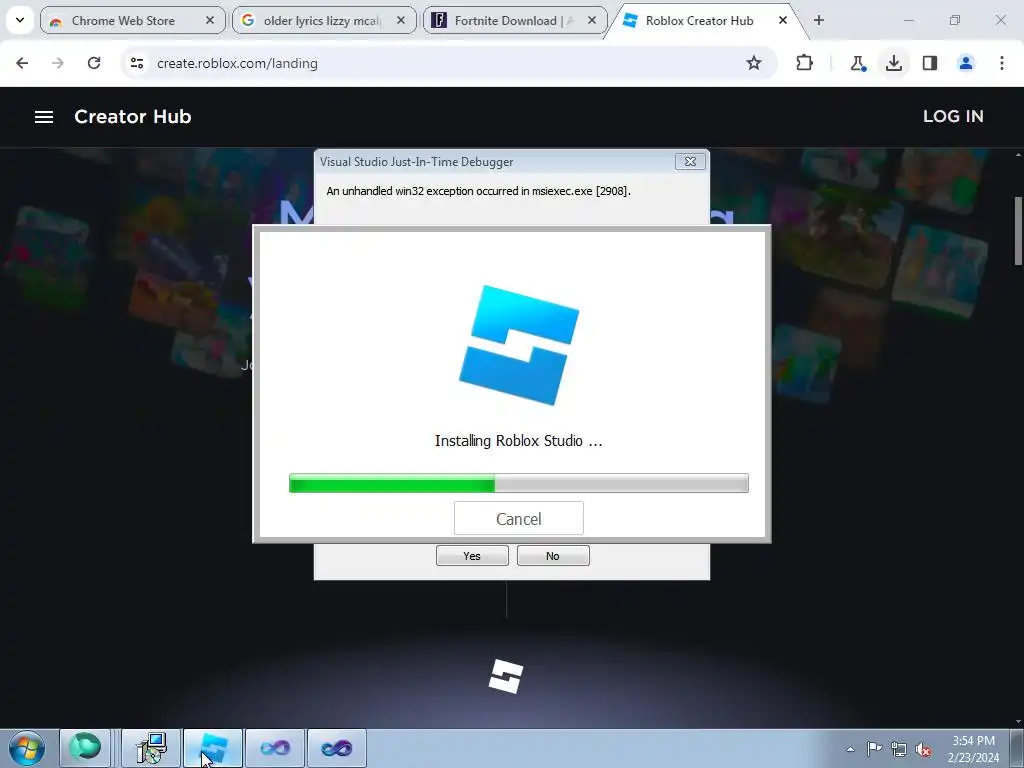Open the Downloads icon in toolbar
The width and height of the screenshot is (1024, 768).
coord(894,63)
